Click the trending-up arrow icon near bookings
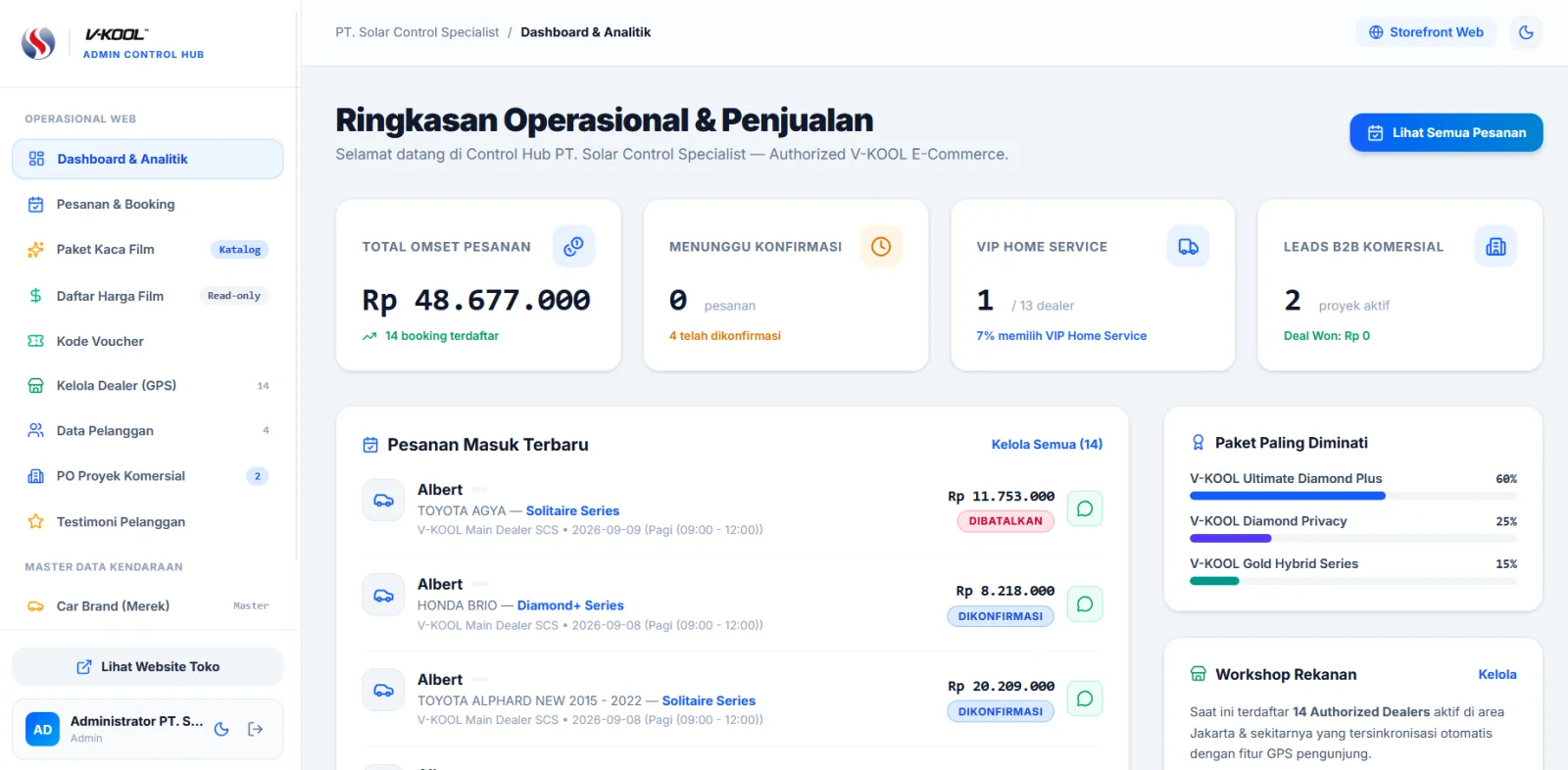Image resolution: width=1568 pixels, height=770 pixels. point(369,336)
